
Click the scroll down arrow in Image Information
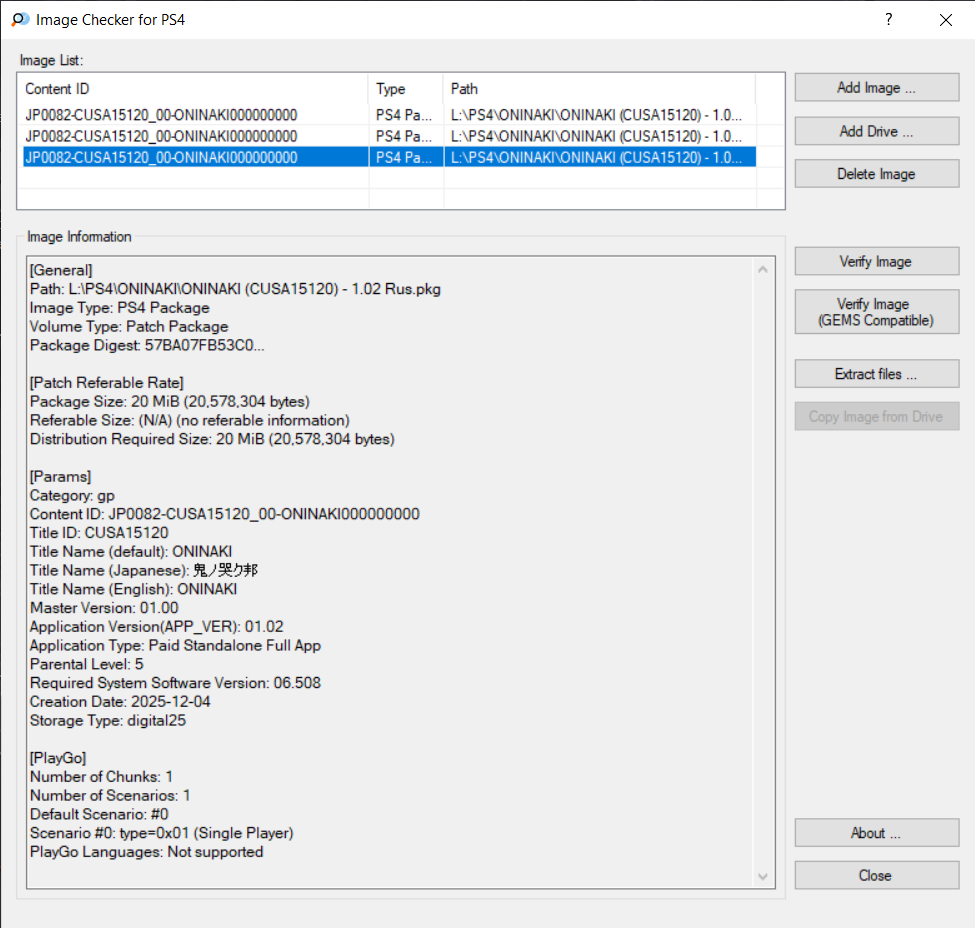coord(764,877)
